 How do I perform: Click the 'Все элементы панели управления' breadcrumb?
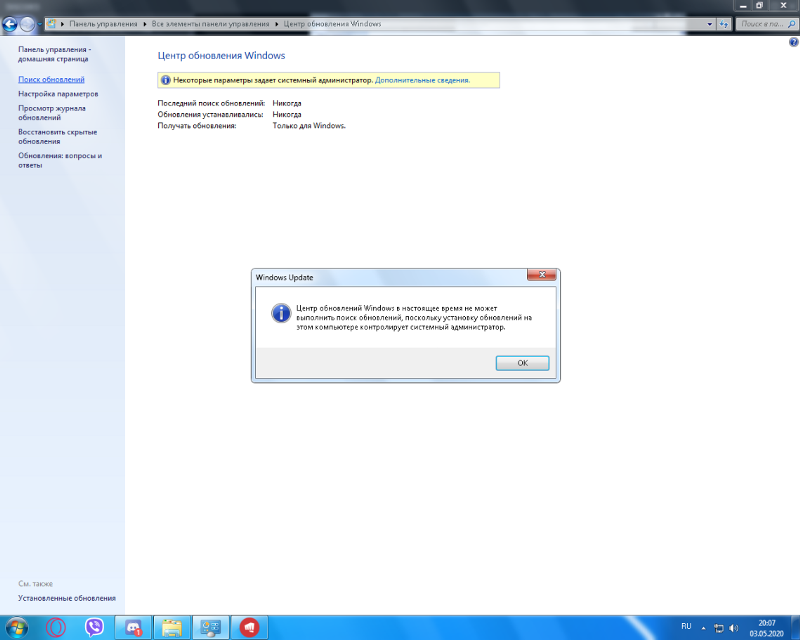click(210, 24)
